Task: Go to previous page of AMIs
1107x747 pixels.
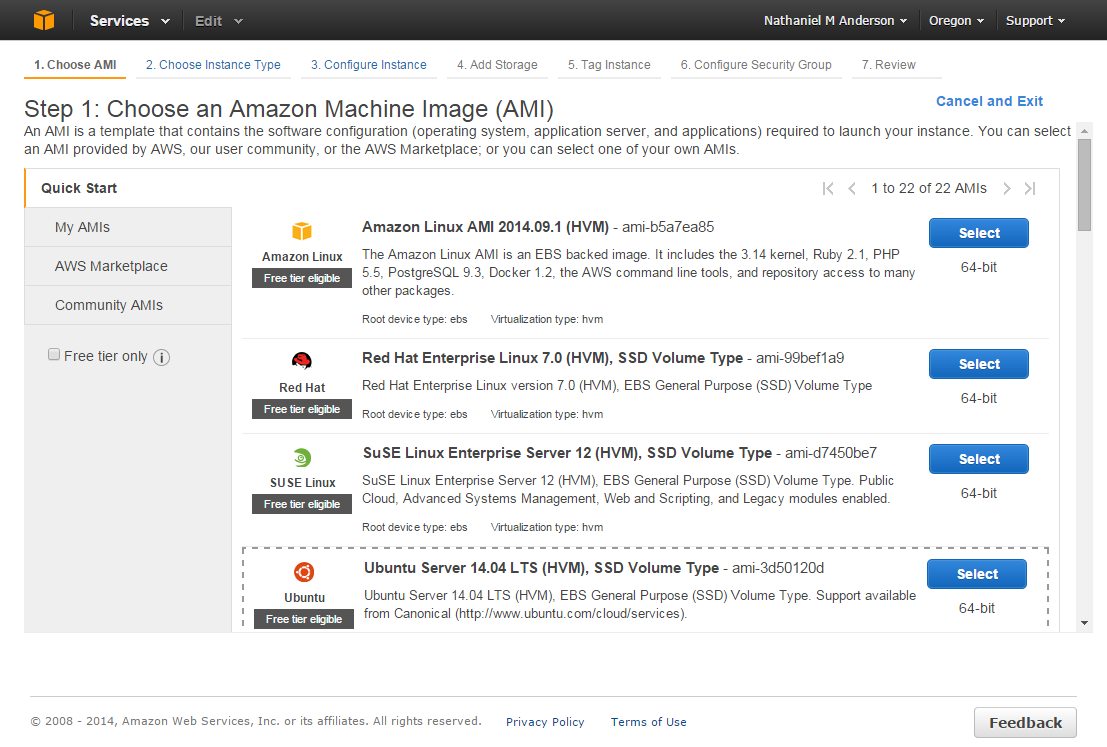Action: [852, 189]
